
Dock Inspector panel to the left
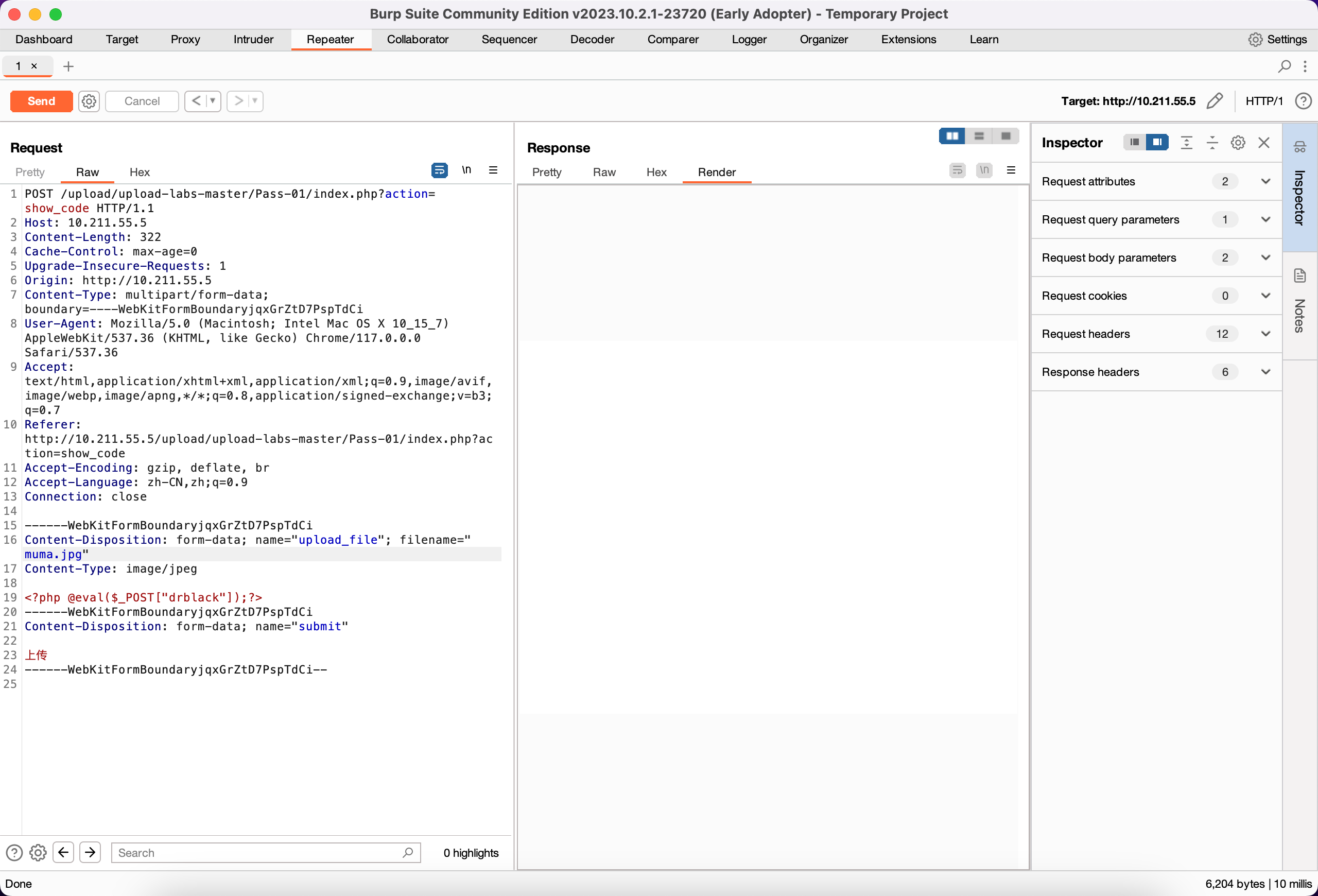[1134, 142]
